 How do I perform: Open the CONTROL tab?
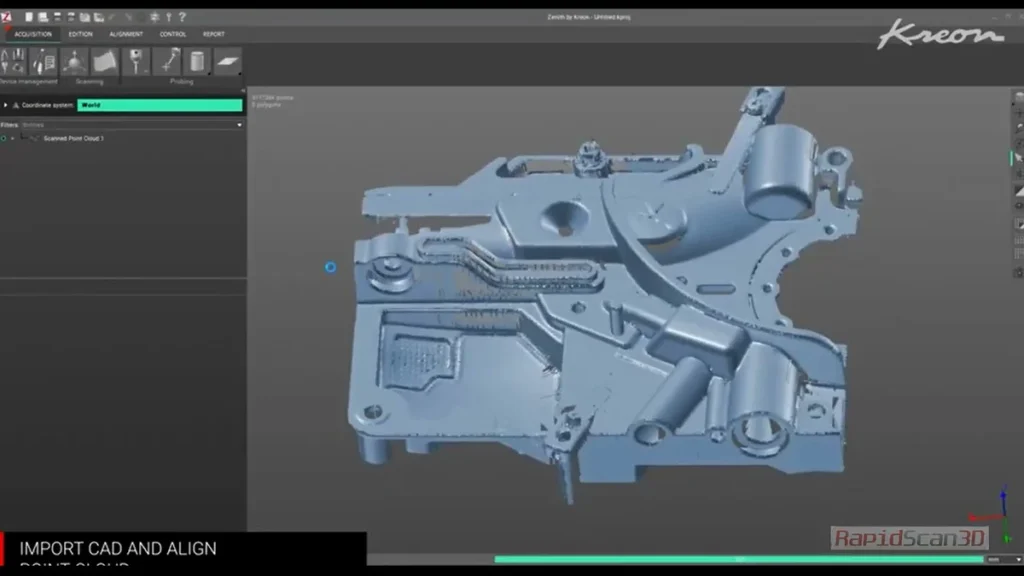[173, 34]
